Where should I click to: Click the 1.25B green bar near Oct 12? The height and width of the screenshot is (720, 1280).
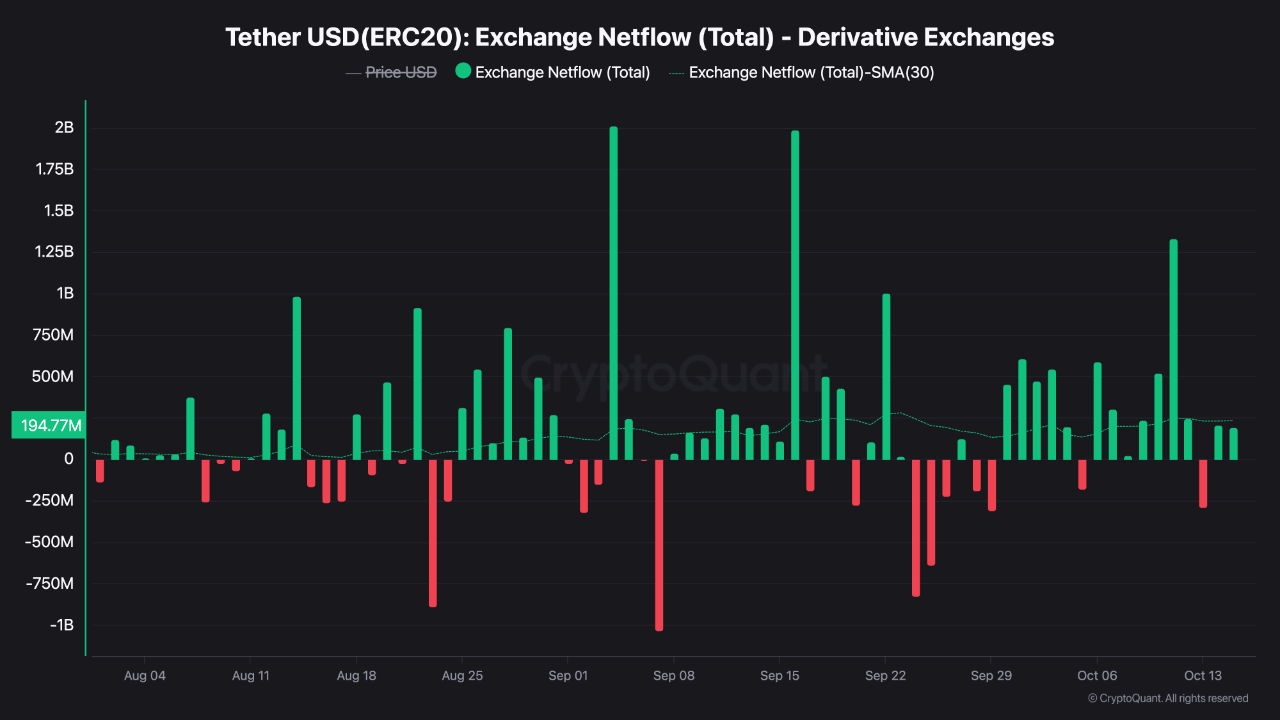click(1172, 350)
